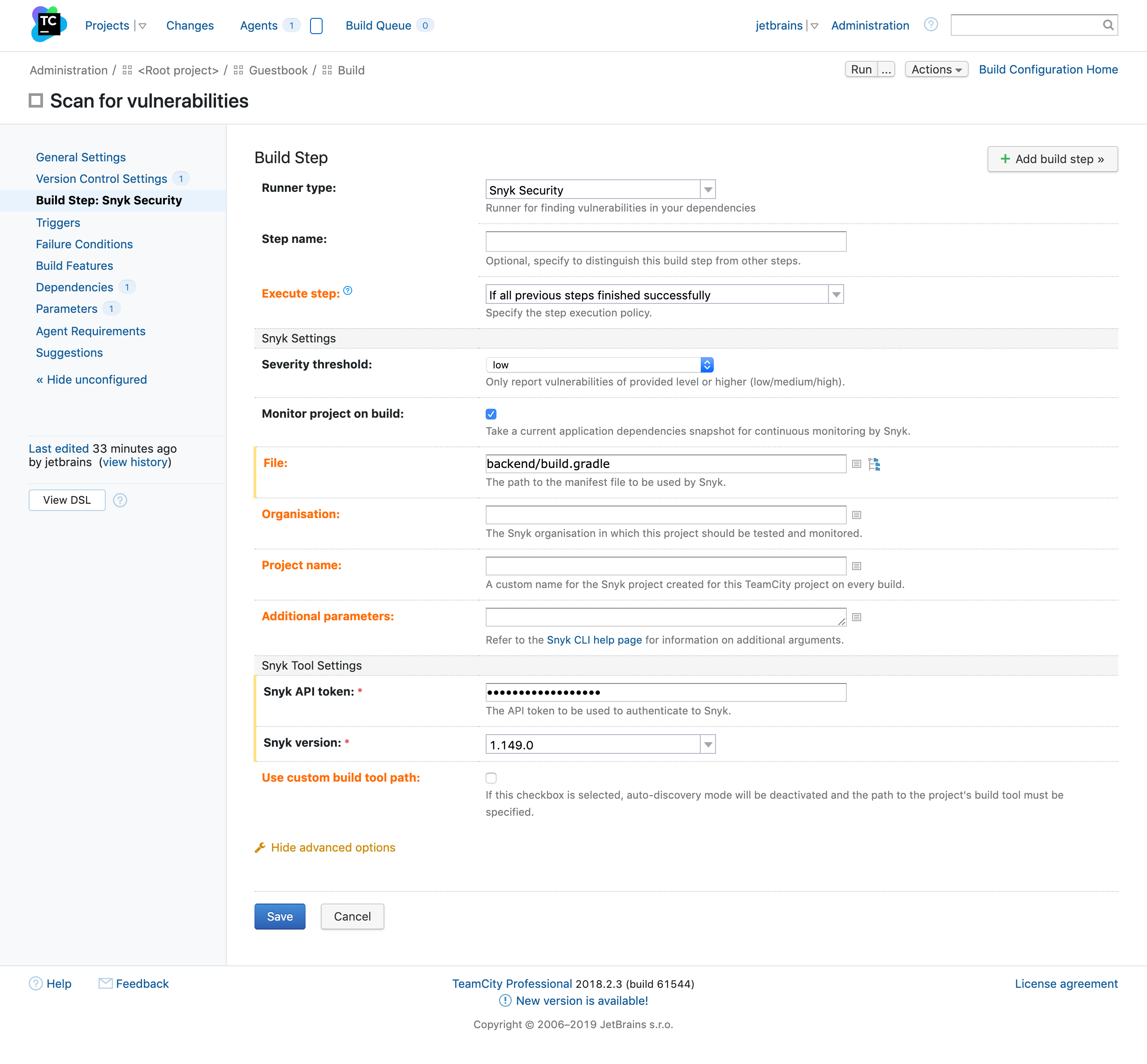Open the Build Queue tab
Viewport: 1147px width, 1064px height.
point(378,26)
